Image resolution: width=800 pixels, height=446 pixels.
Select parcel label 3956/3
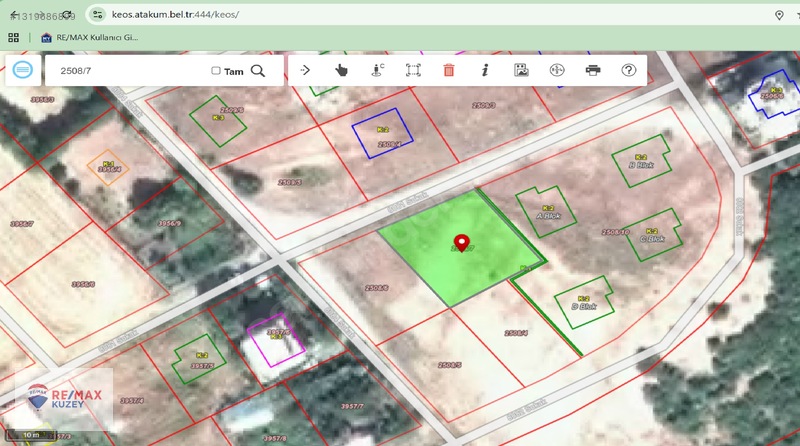pos(42,100)
